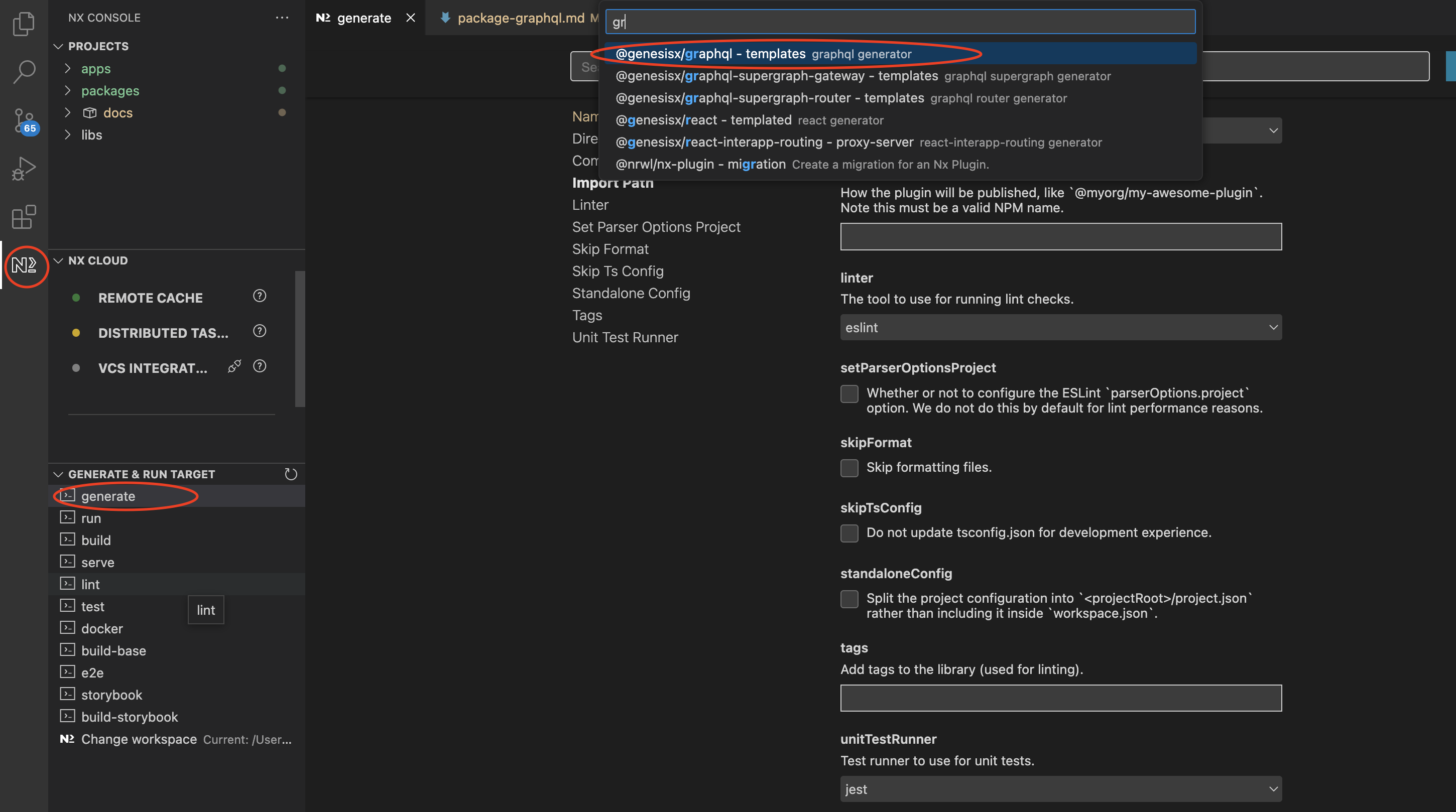This screenshot has width=1456, height=812.
Task: Focus the tags text field
Action: pyautogui.click(x=1061, y=698)
